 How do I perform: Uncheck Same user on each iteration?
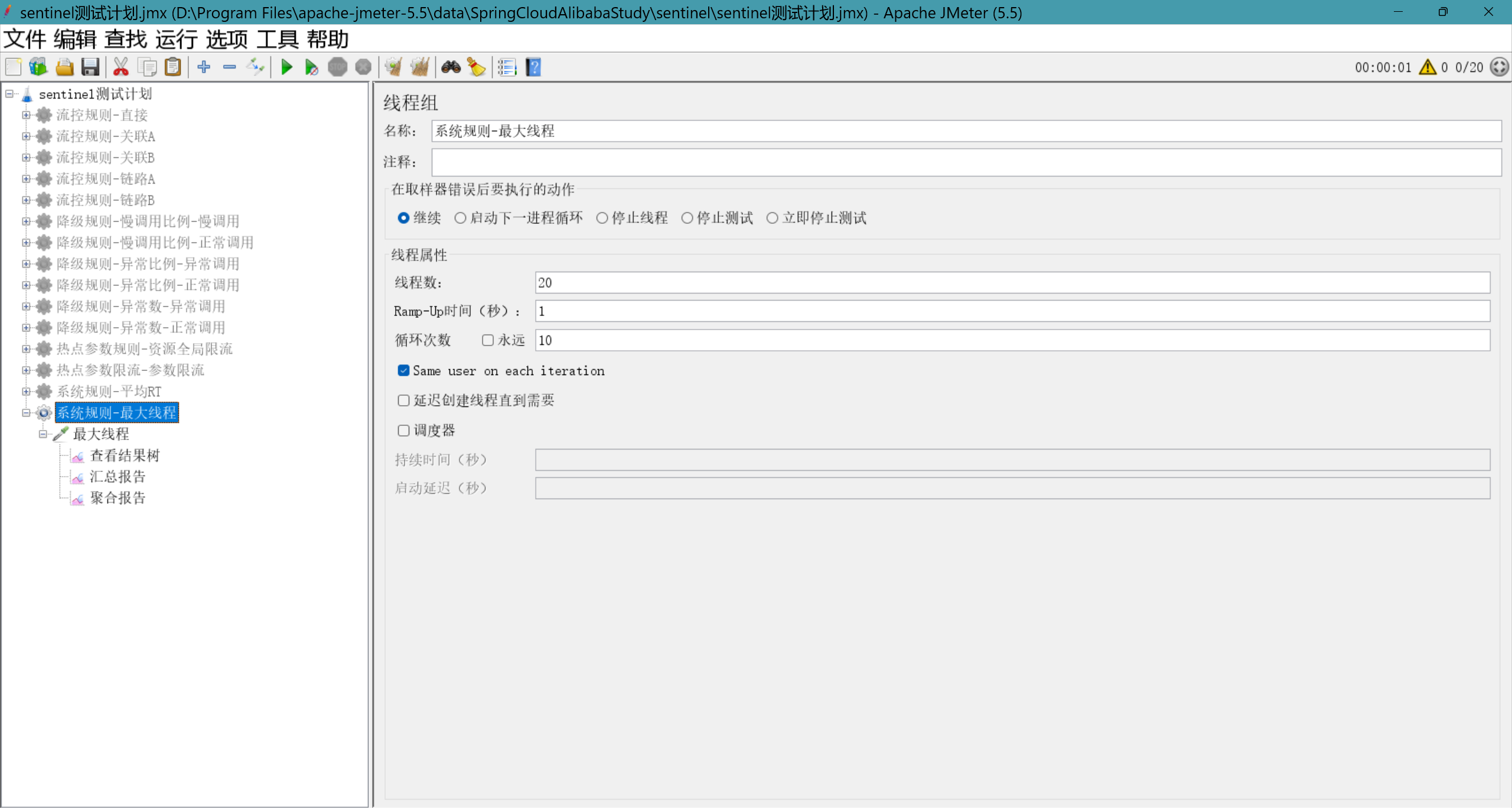click(403, 370)
